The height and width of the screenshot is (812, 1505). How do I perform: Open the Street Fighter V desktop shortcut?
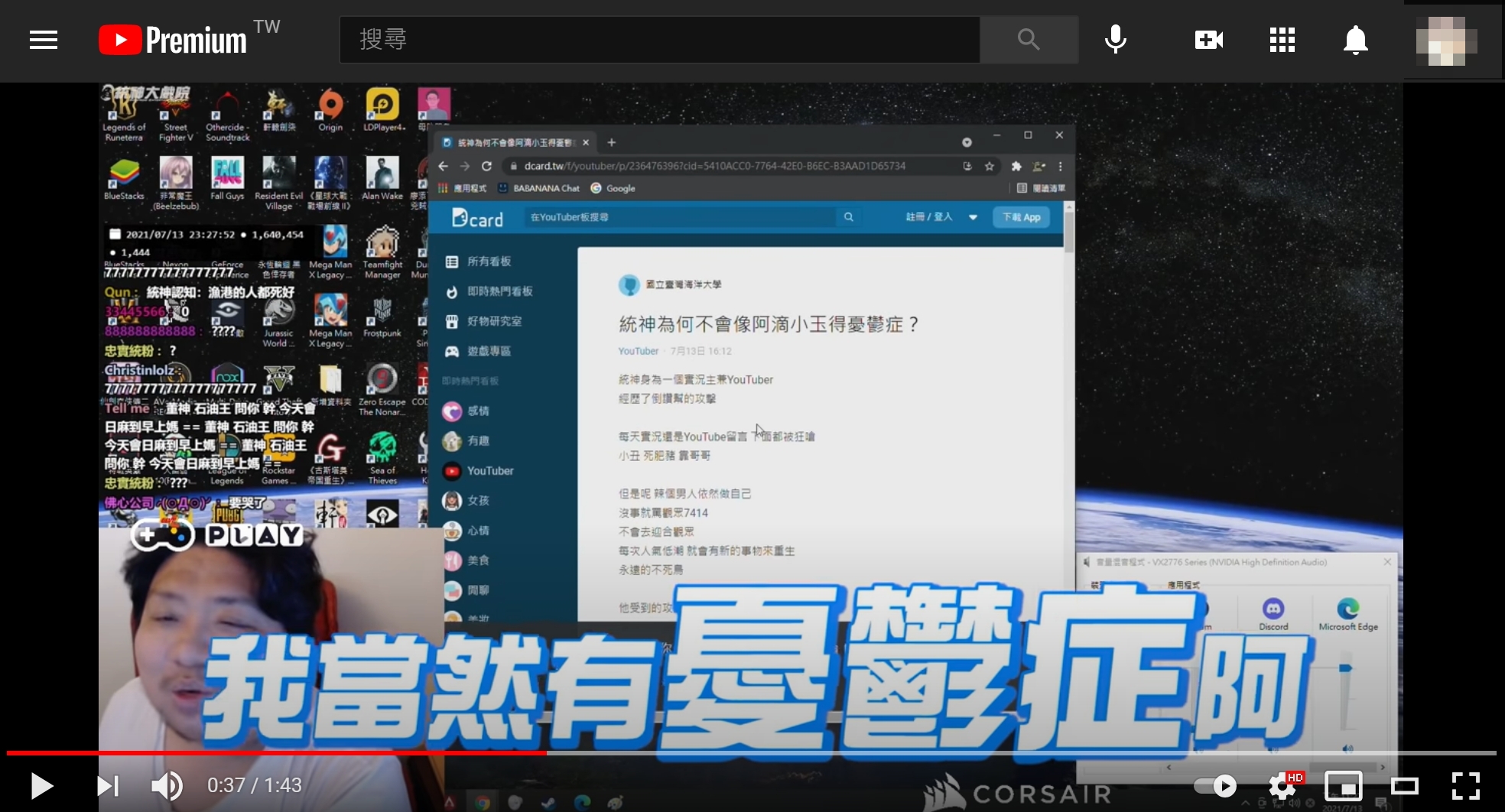[x=176, y=115]
